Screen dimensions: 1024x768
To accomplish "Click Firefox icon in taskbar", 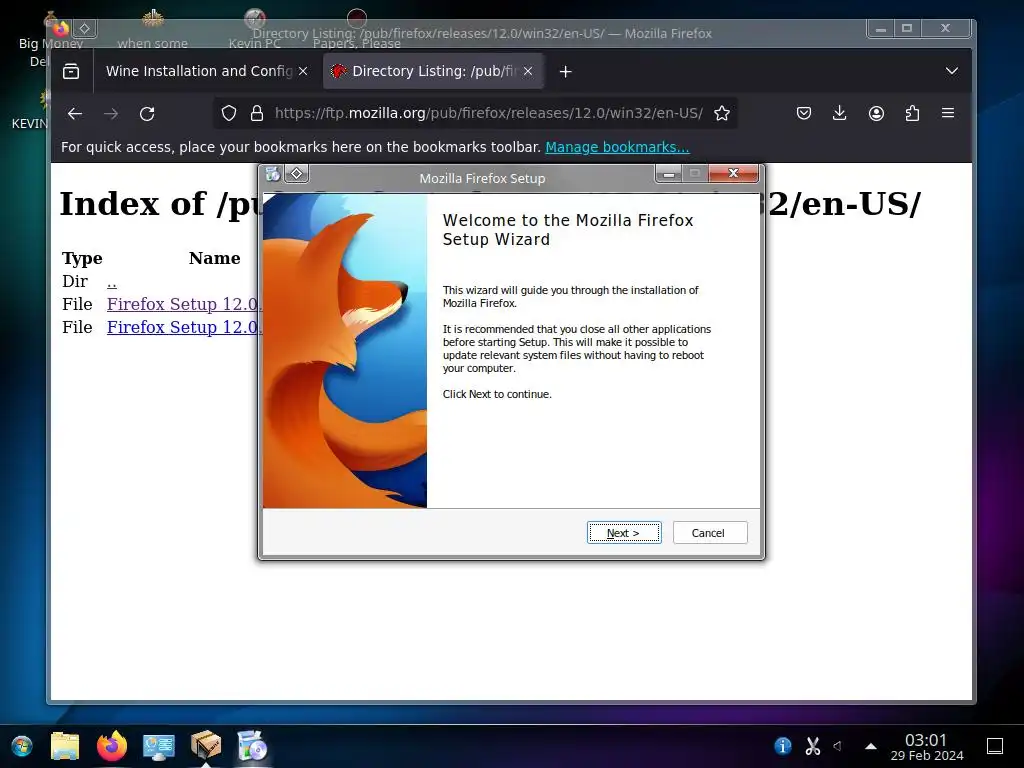I will 112,746.
